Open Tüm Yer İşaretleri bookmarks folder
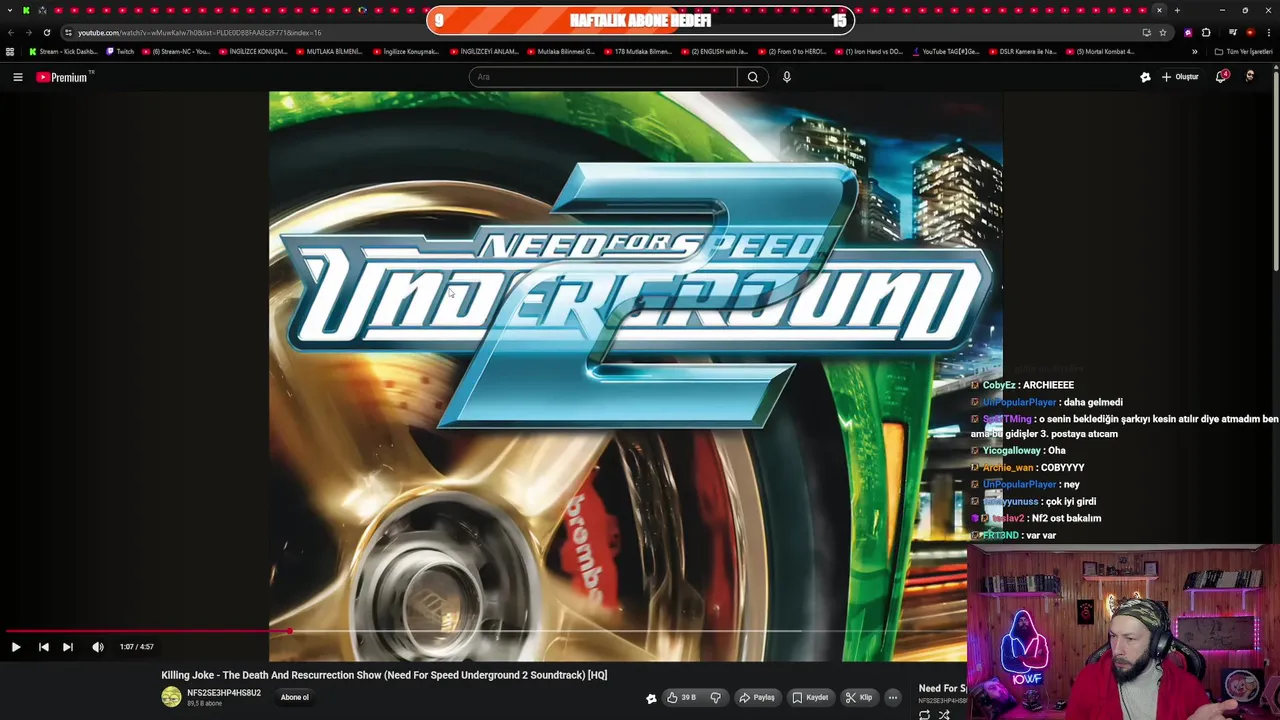 point(1243,51)
